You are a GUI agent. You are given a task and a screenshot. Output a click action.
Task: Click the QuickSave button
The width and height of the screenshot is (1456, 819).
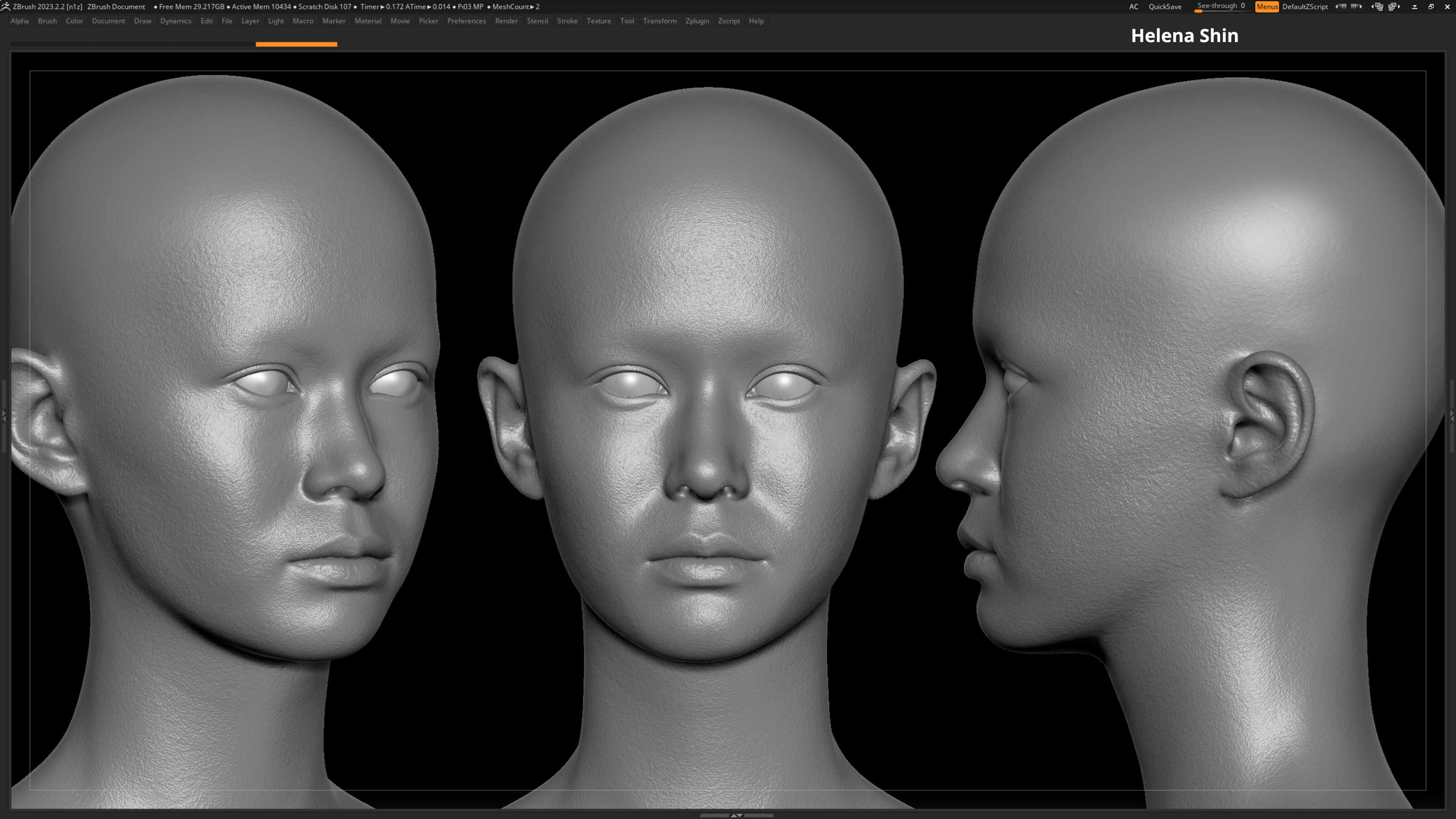(x=1165, y=6)
